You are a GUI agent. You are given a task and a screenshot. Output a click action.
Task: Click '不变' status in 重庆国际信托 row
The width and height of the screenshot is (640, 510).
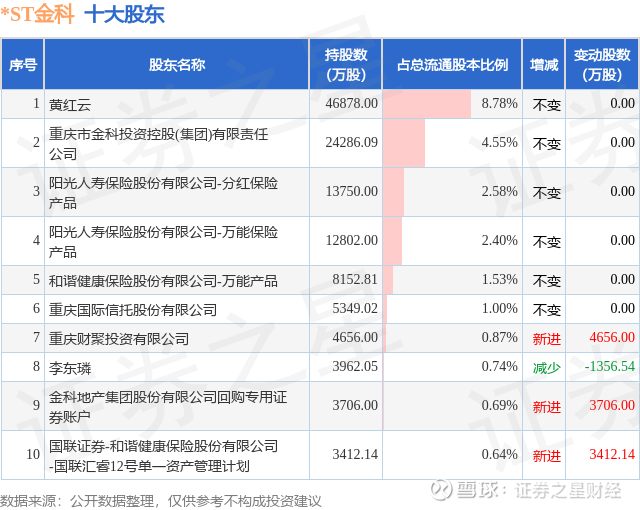point(547,310)
